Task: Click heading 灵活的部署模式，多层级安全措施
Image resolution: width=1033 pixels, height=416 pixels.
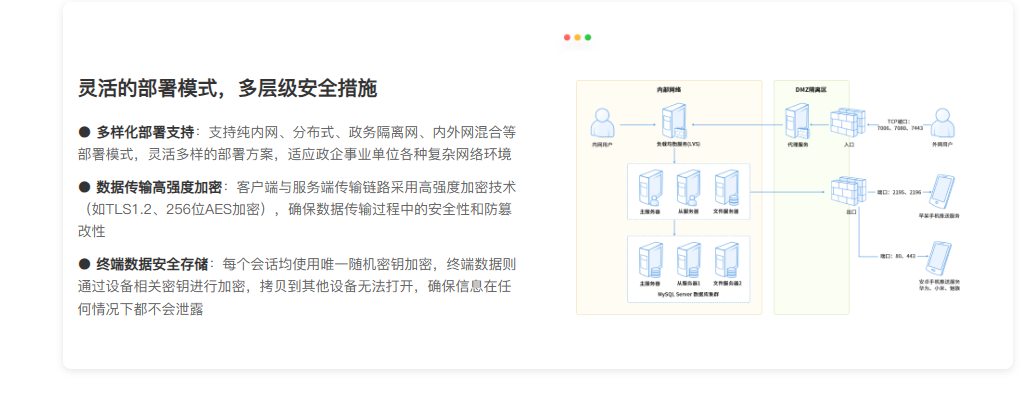Action: 227,88
